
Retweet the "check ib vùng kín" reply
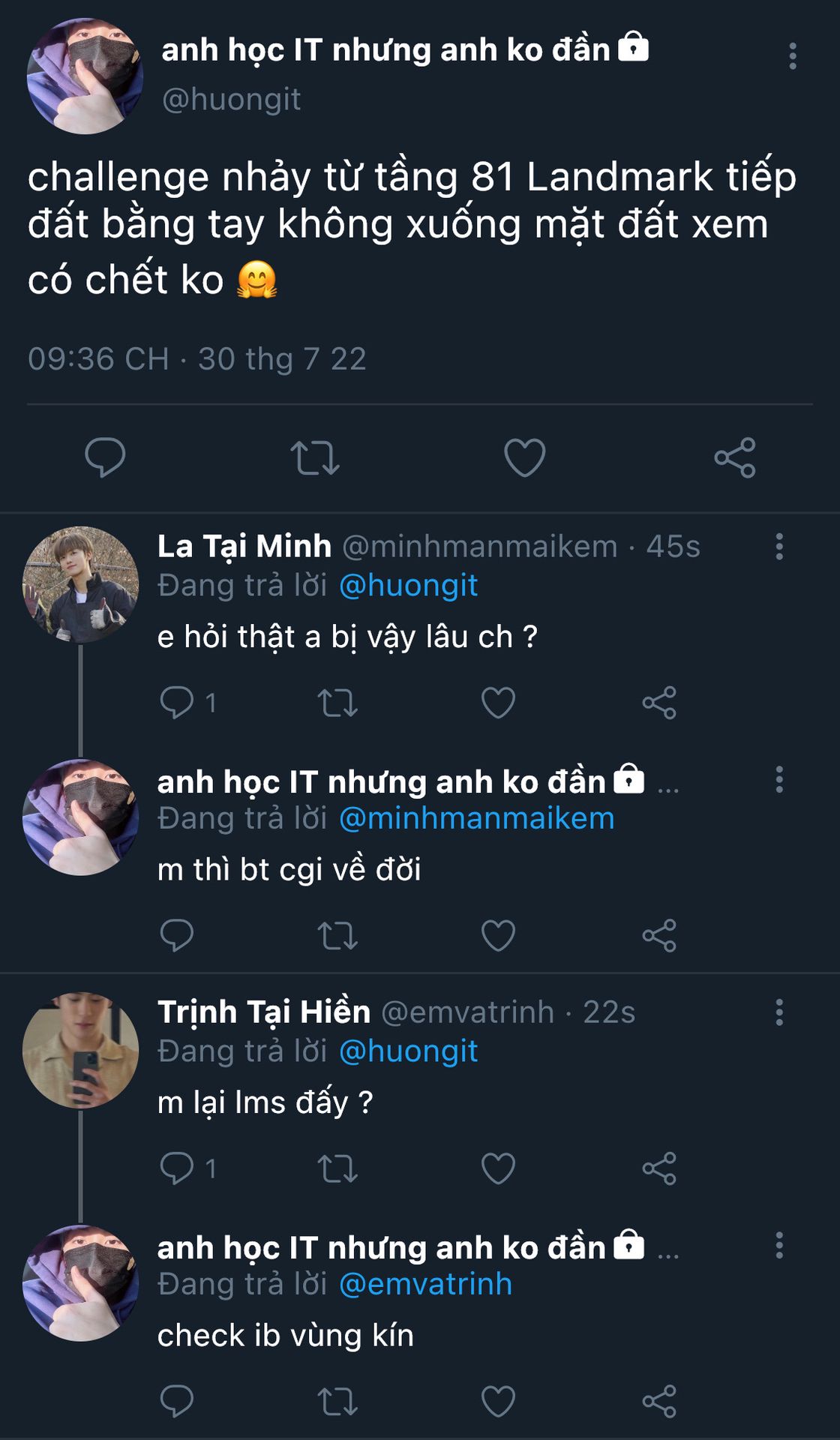point(337,1401)
